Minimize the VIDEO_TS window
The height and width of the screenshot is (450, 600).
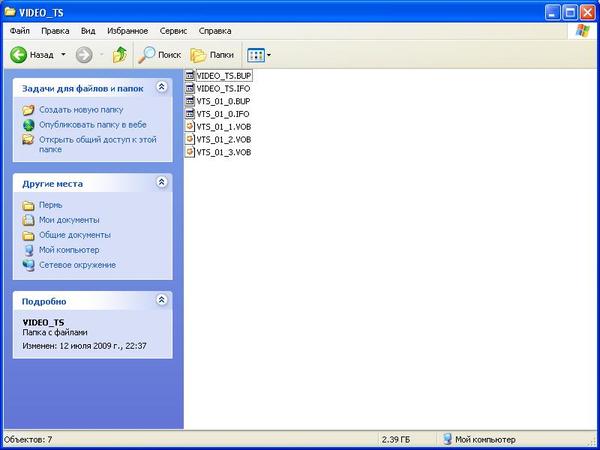point(552,13)
